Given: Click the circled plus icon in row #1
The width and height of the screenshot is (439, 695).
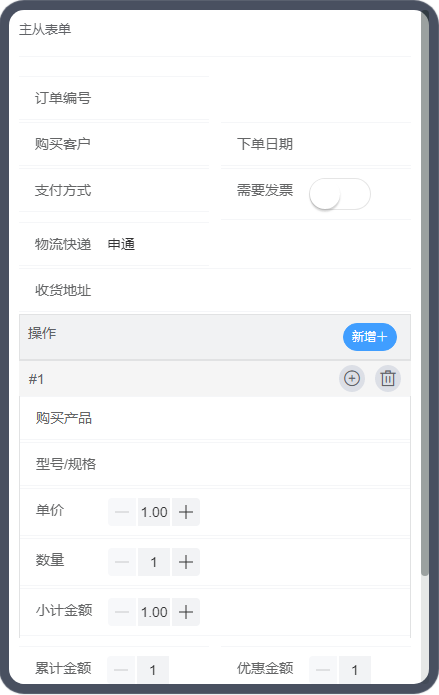Looking at the screenshot, I should point(352,379).
